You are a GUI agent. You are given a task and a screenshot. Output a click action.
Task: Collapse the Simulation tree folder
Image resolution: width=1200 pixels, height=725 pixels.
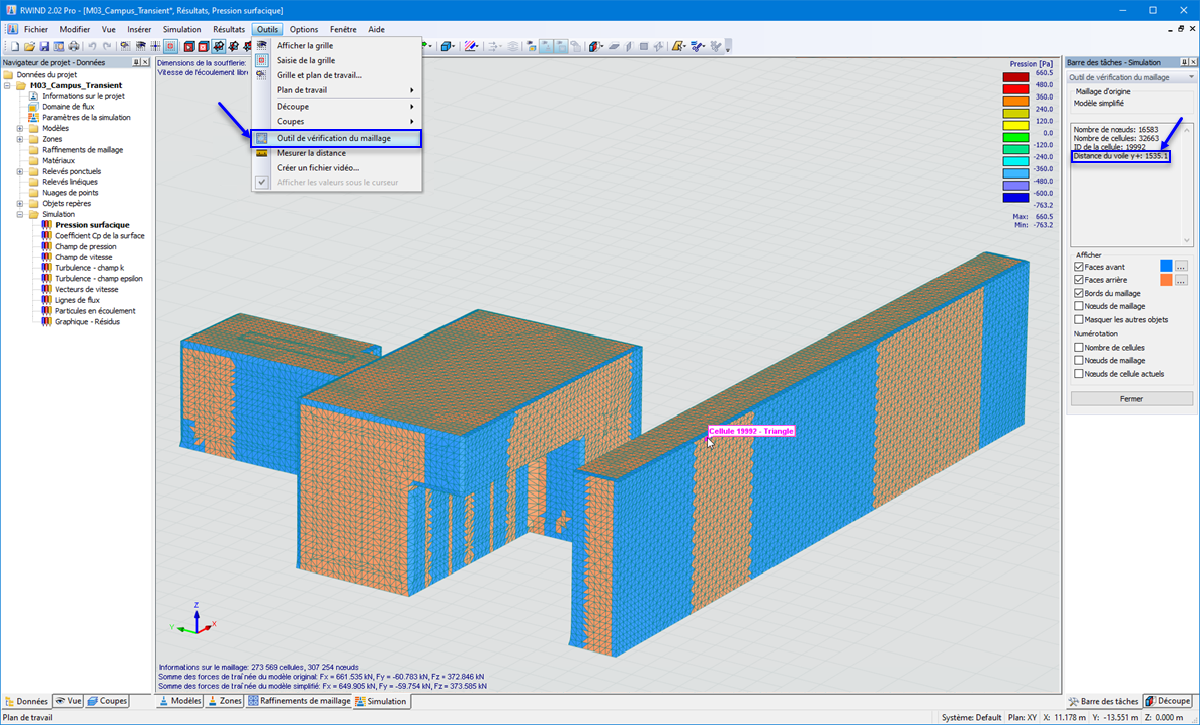pyautogui.click(x=20, y=214)
